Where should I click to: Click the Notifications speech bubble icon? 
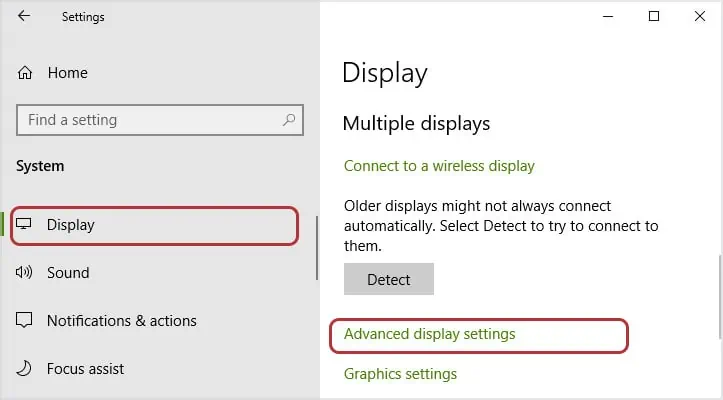24,320
